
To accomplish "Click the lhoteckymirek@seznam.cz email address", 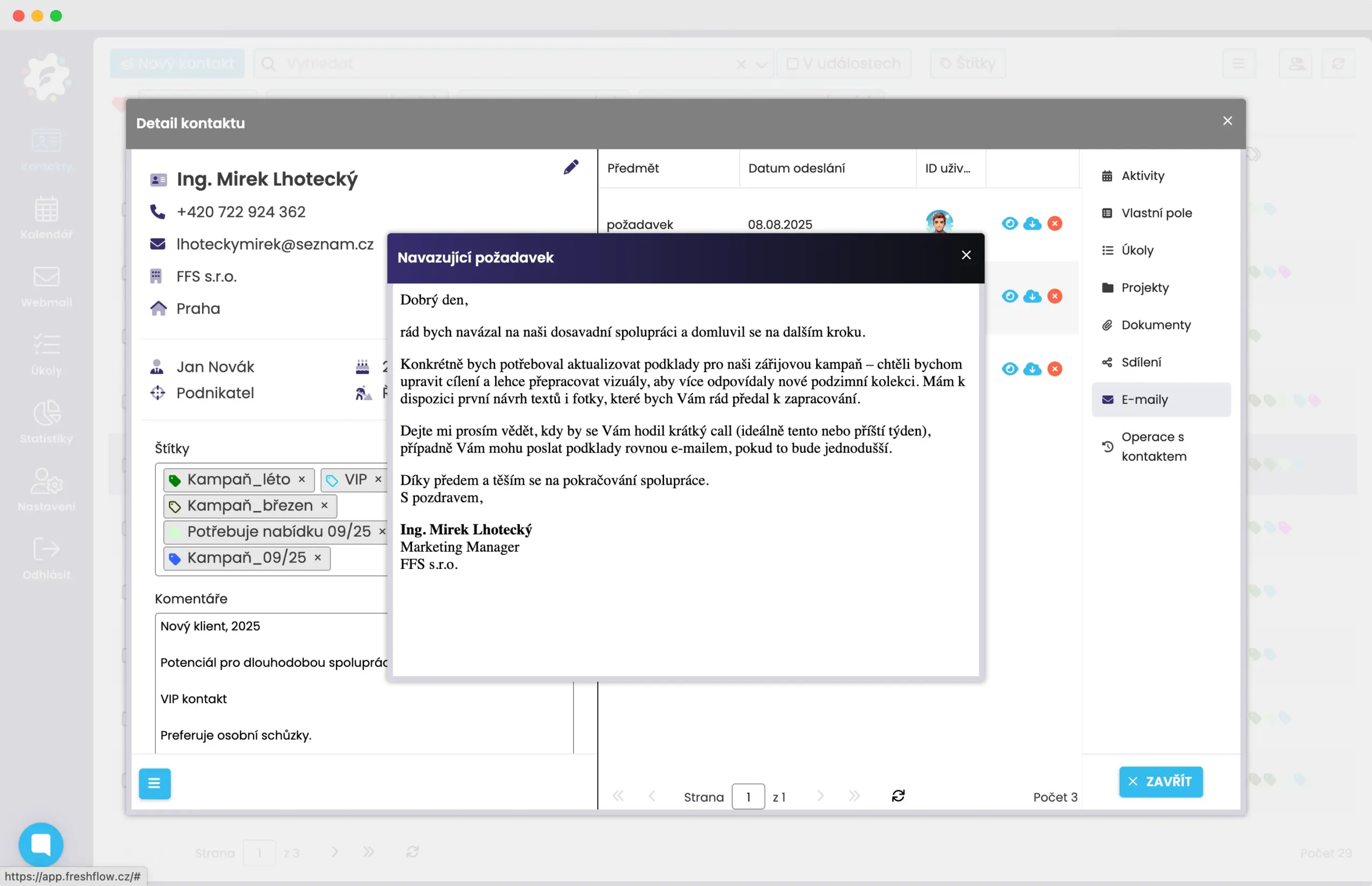I will click(274, 244).
